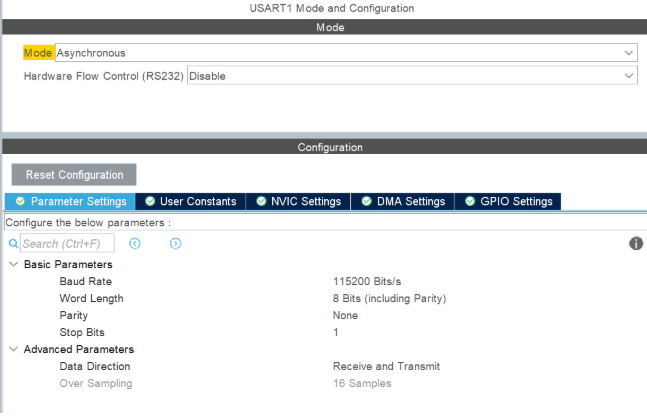Switch to Parameter Settings tab
The height and width of the screenshot is (419, 647).
click(71, 201)
